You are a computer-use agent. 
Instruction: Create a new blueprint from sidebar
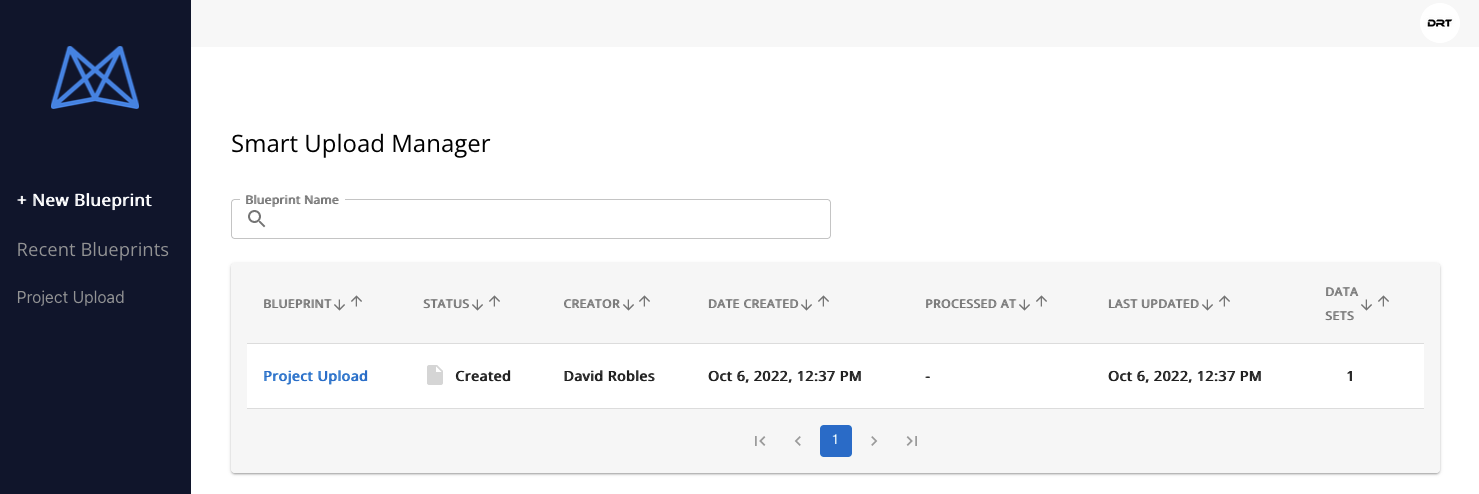pyautogui.click(x=85, y=200)
